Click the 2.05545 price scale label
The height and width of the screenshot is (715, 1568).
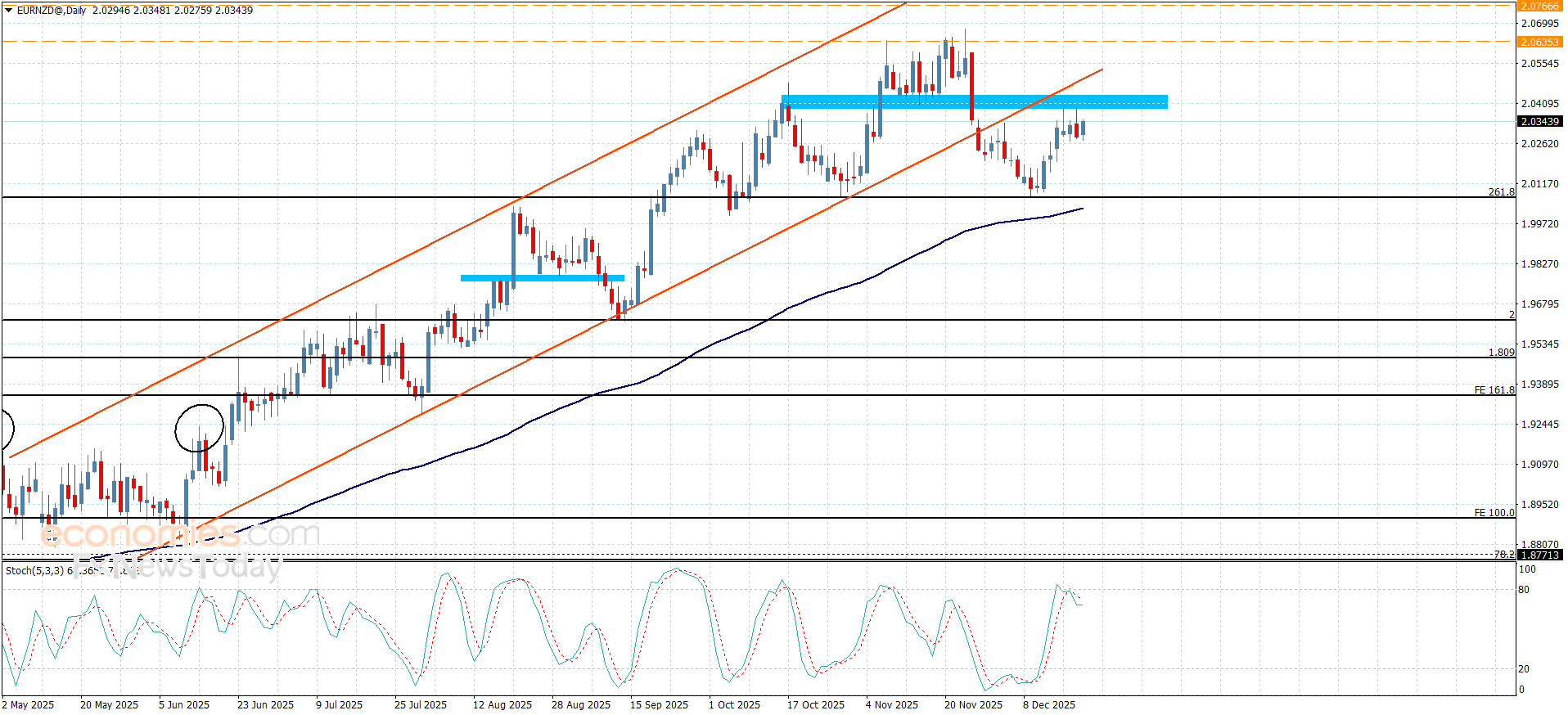1539,64
